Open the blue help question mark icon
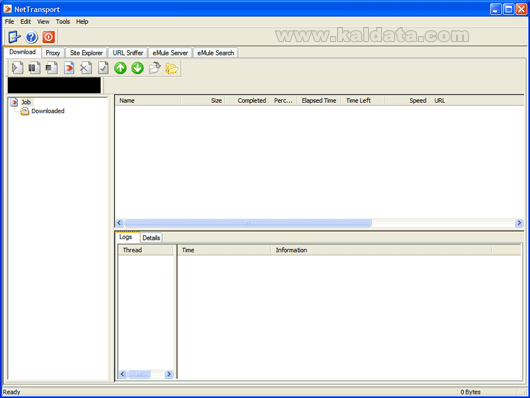Viewport: 530px width, 398px height. [x=31, y=37]
